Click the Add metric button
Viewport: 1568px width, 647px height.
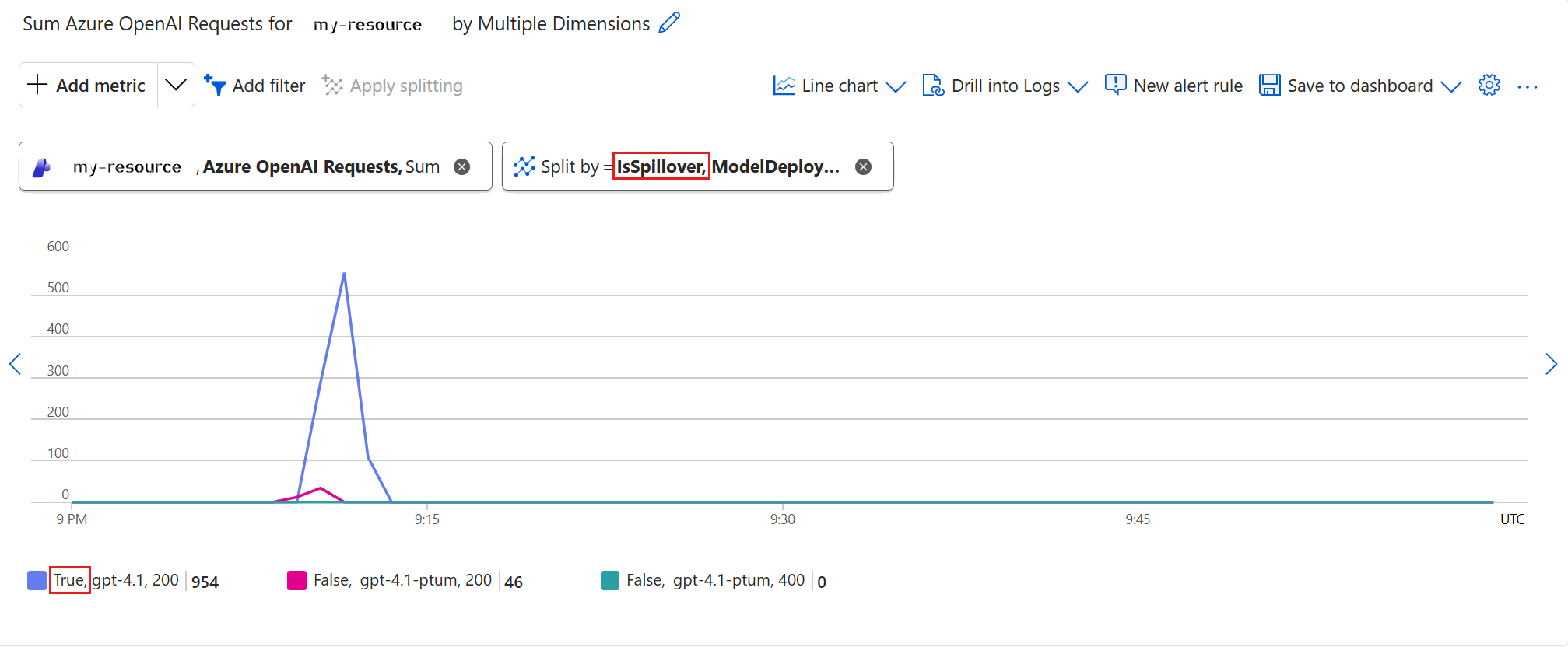[x=88, y=86]
